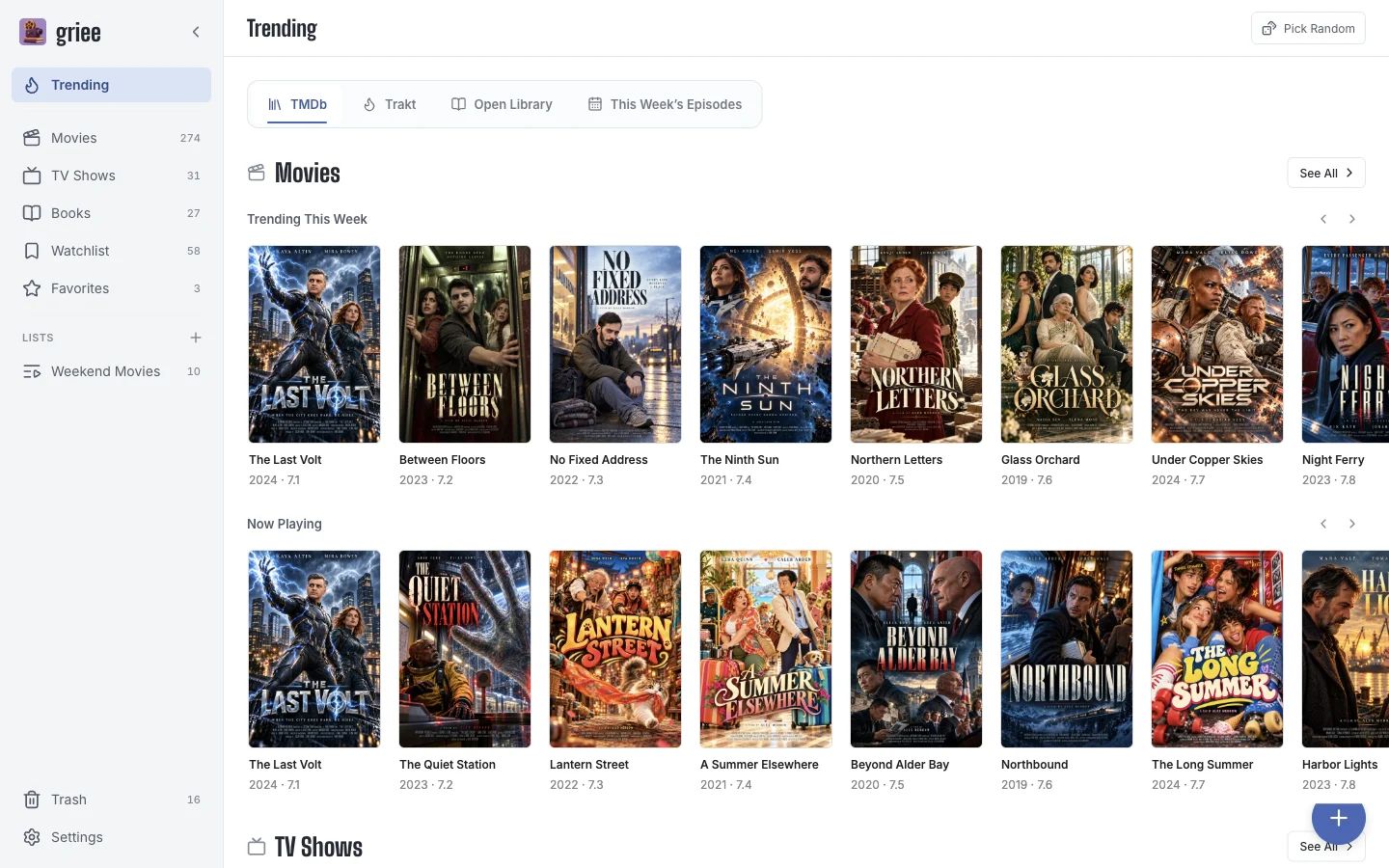Viewport: 1389px width, 868px height.
Task: Click the Trending This Week heading
Action: point(307,219)
